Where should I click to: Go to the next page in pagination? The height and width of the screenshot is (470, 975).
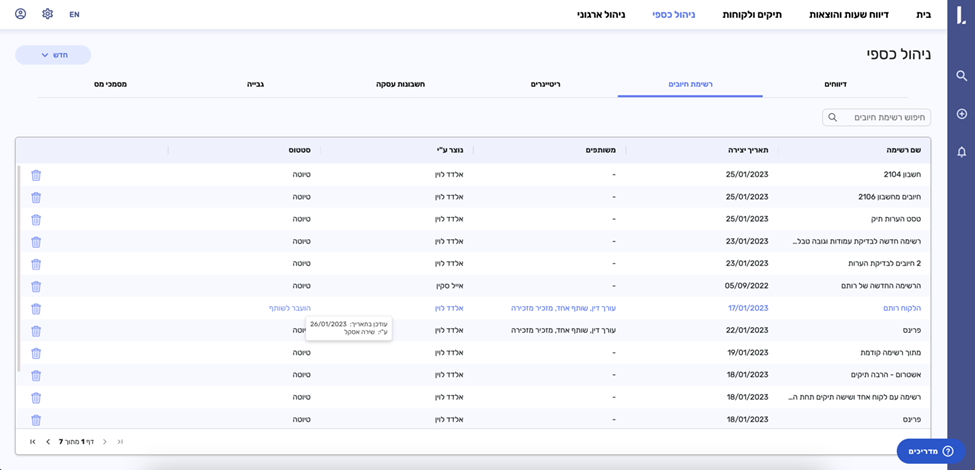tap(48, 441)
